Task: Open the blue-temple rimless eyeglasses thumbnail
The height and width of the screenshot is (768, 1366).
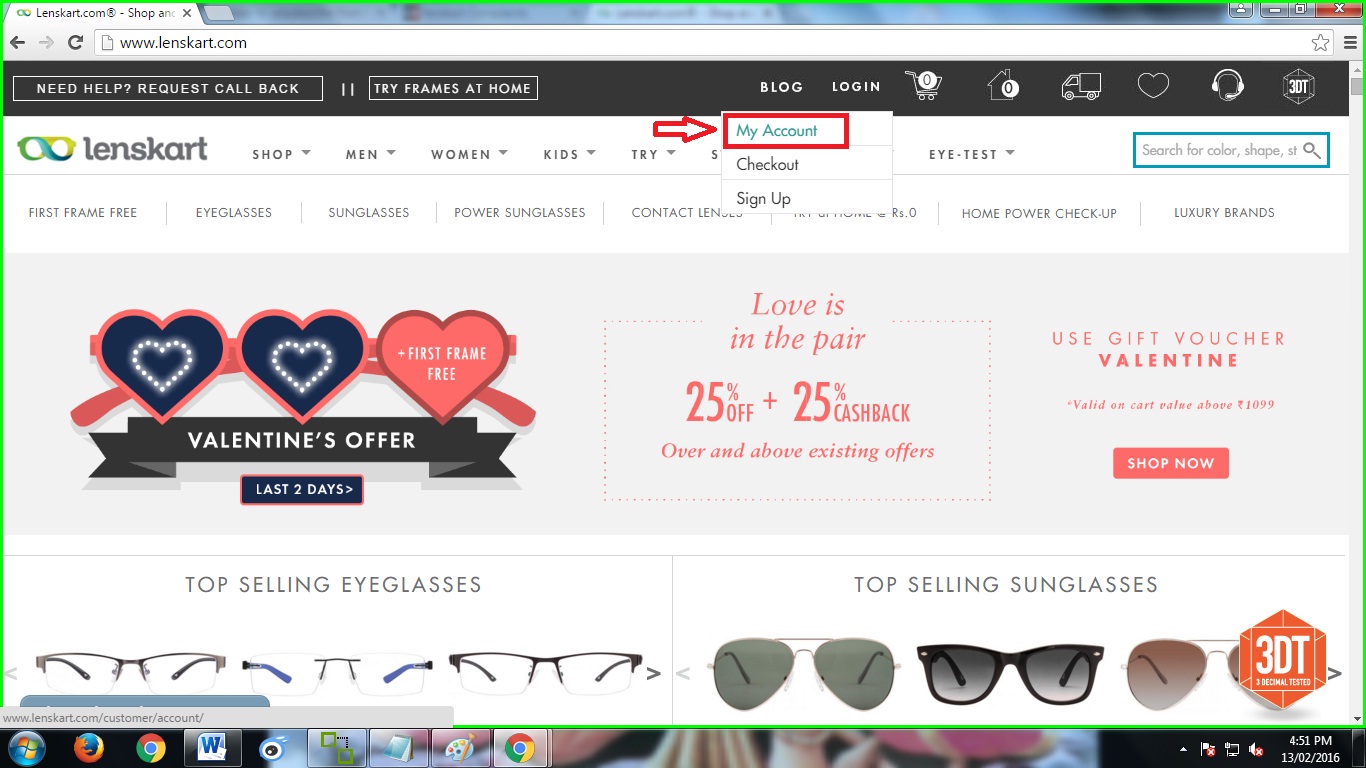Action: click(x=337, y=672)
